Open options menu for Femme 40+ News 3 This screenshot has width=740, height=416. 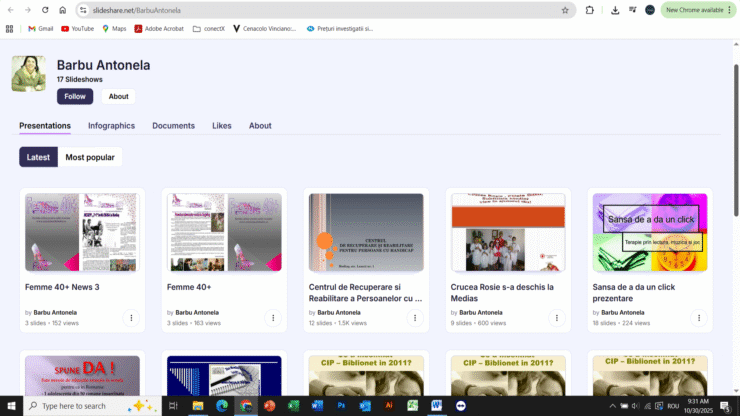[130, 318]
